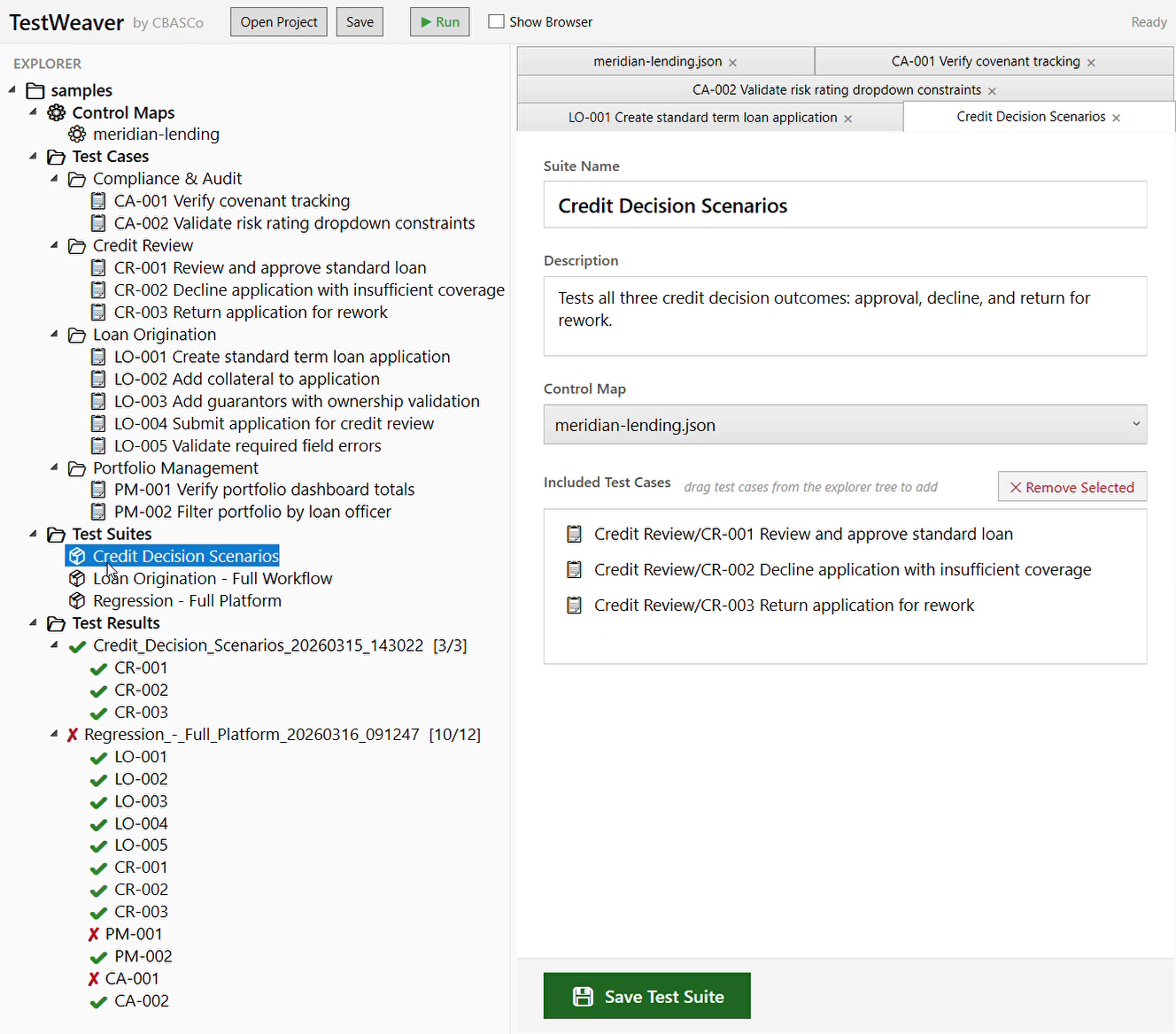1176x1034 pixels.
Task: Collapse the Test Suites tree node
Action: (x=33, y=534)
